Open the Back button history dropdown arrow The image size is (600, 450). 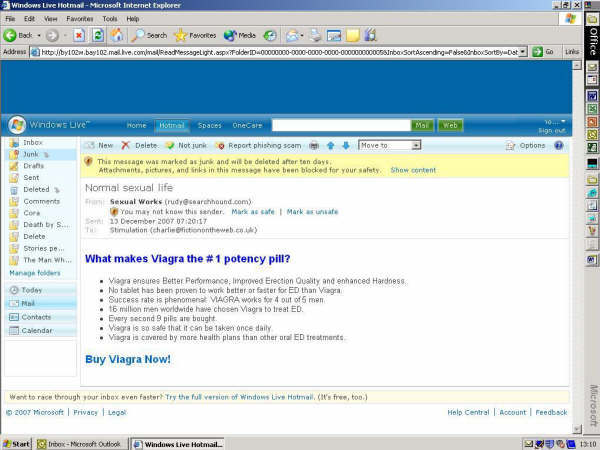point(39,36)
